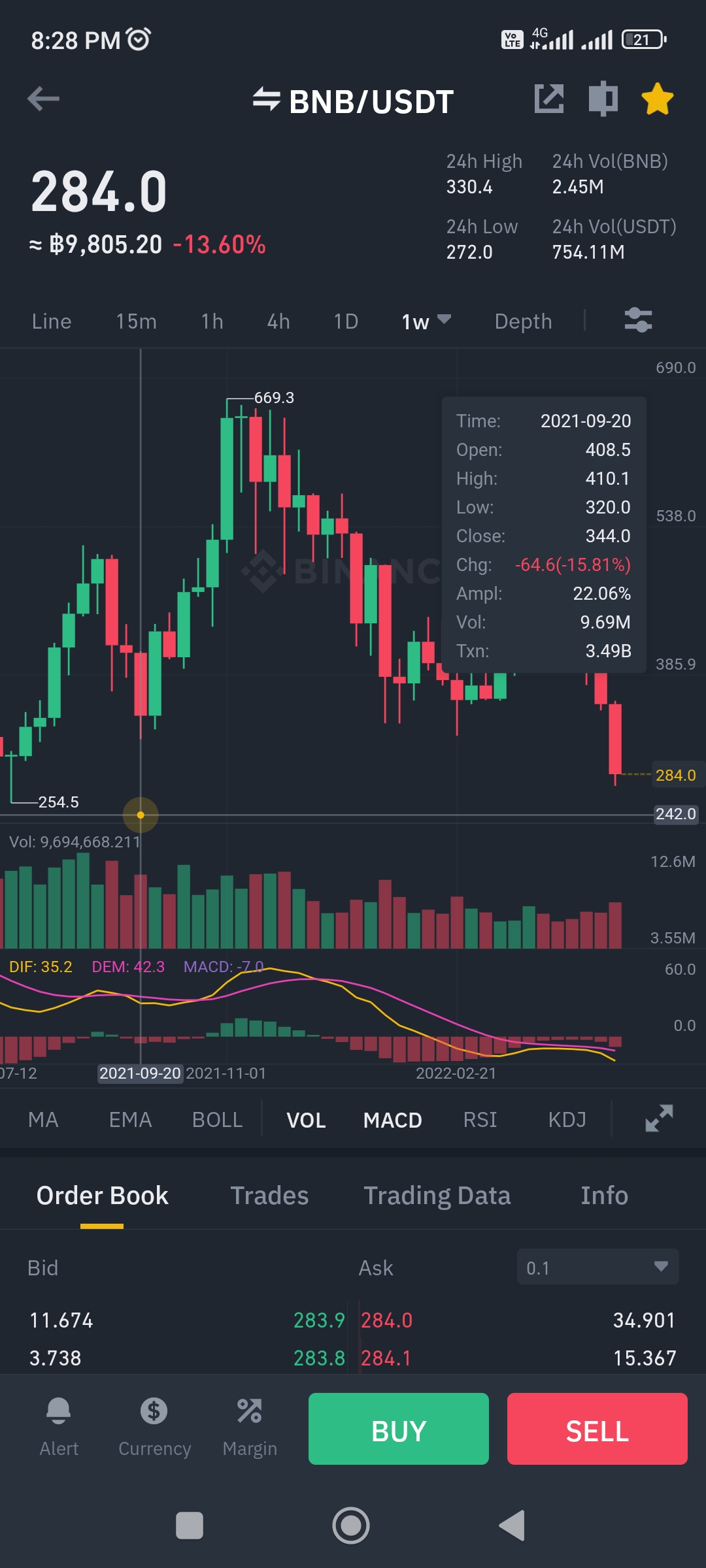The height and width of the screenshot is (1568, 706).
Task: Toggle the BOLL indicator
Action: click(x=217, y=1120)
